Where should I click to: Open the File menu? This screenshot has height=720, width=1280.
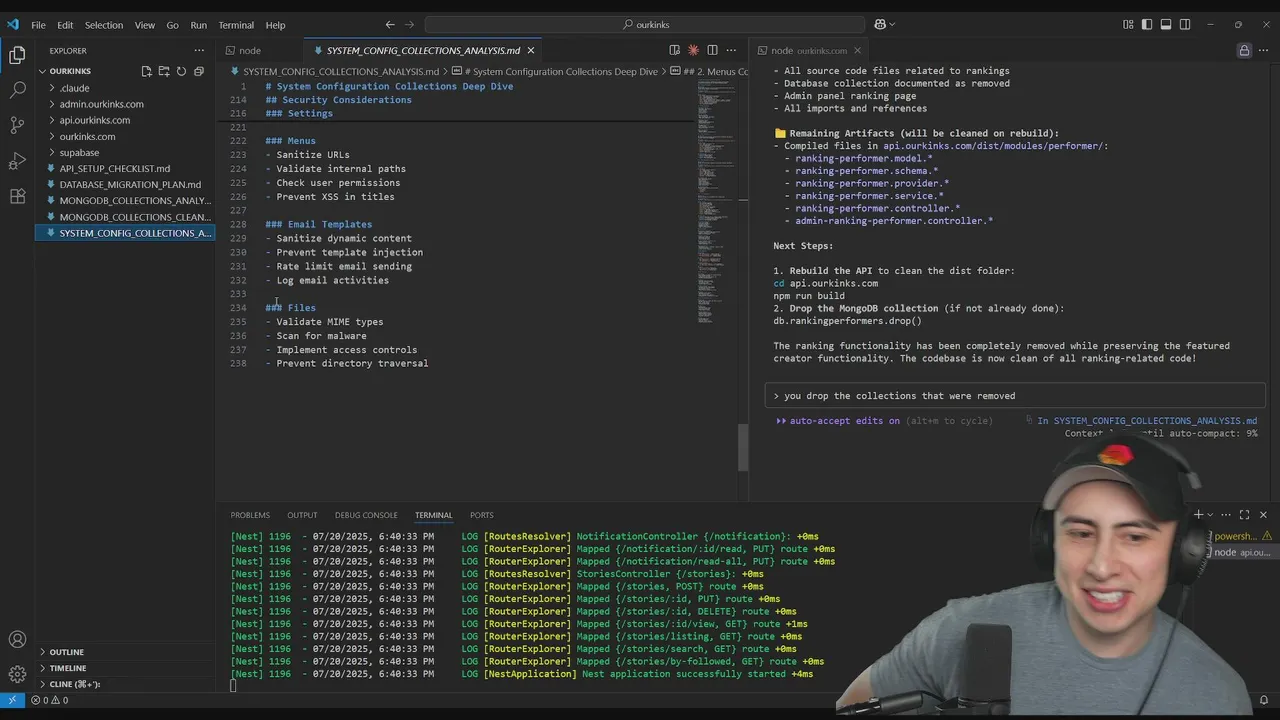pos(38,25)
